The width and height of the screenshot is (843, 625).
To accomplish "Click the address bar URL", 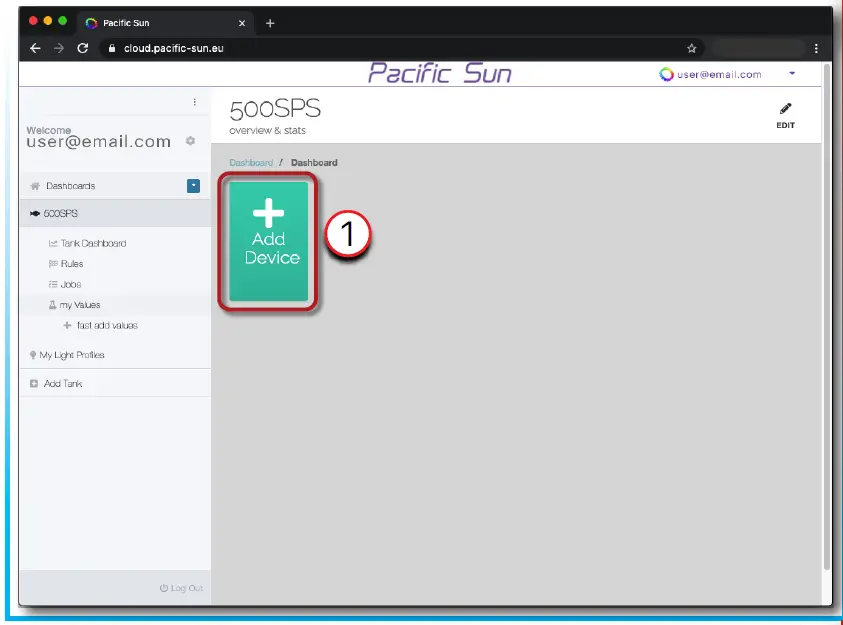I will pyautogui.click(x=174, y=48).
